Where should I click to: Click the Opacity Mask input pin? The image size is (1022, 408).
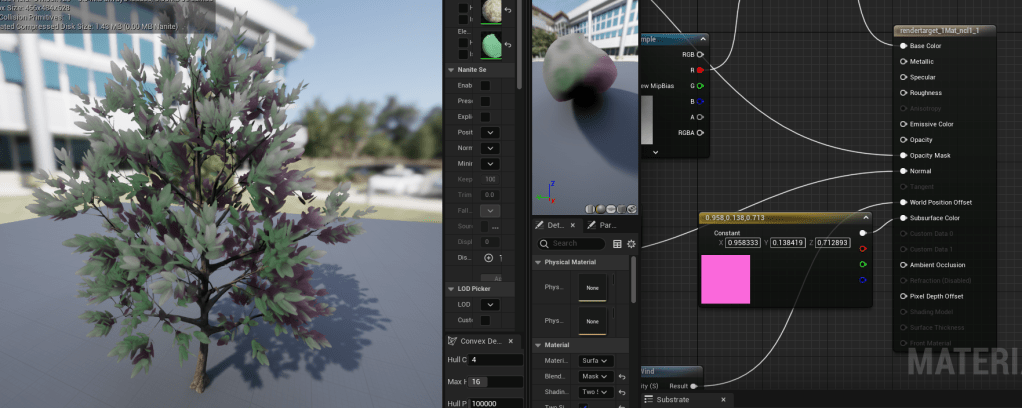coord(903,155)
